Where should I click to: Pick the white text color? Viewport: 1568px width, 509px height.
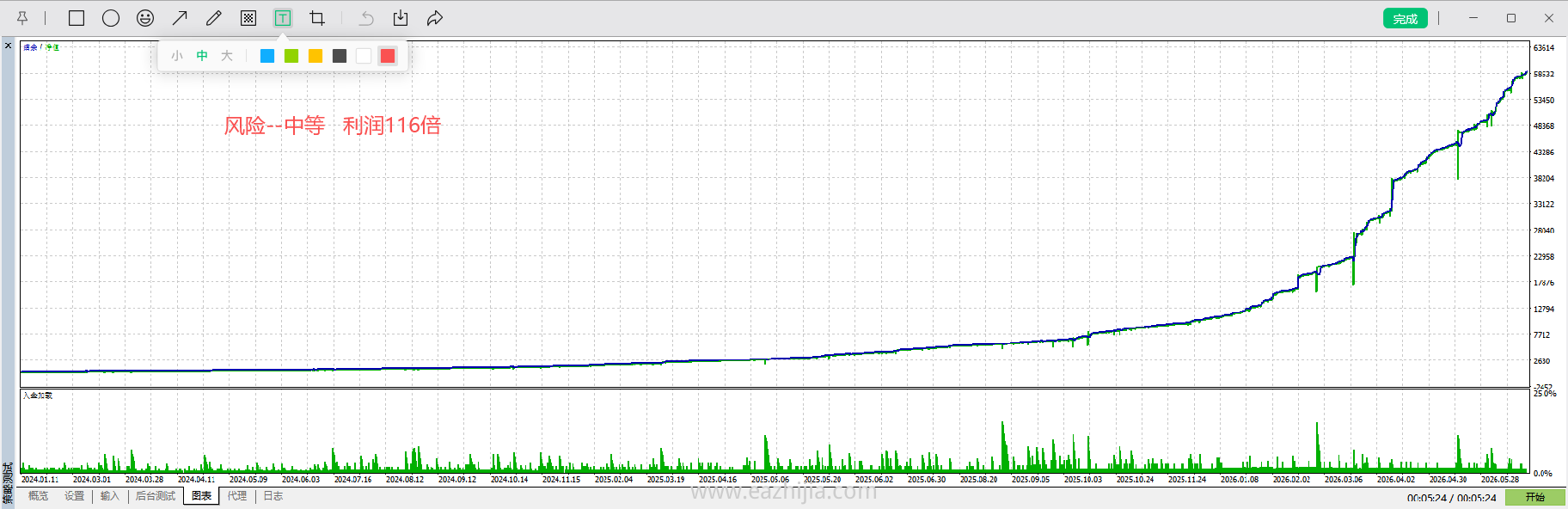coord(364,56)
